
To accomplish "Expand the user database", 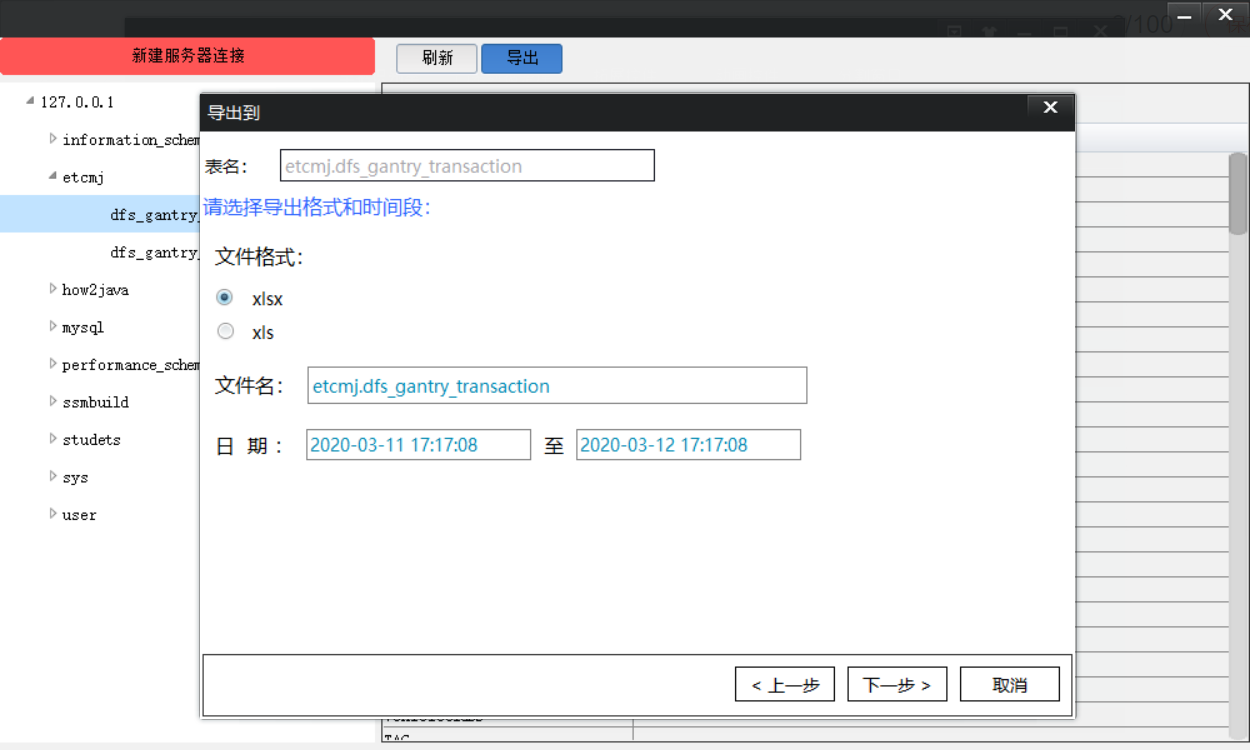I will [x=53, y=514].
